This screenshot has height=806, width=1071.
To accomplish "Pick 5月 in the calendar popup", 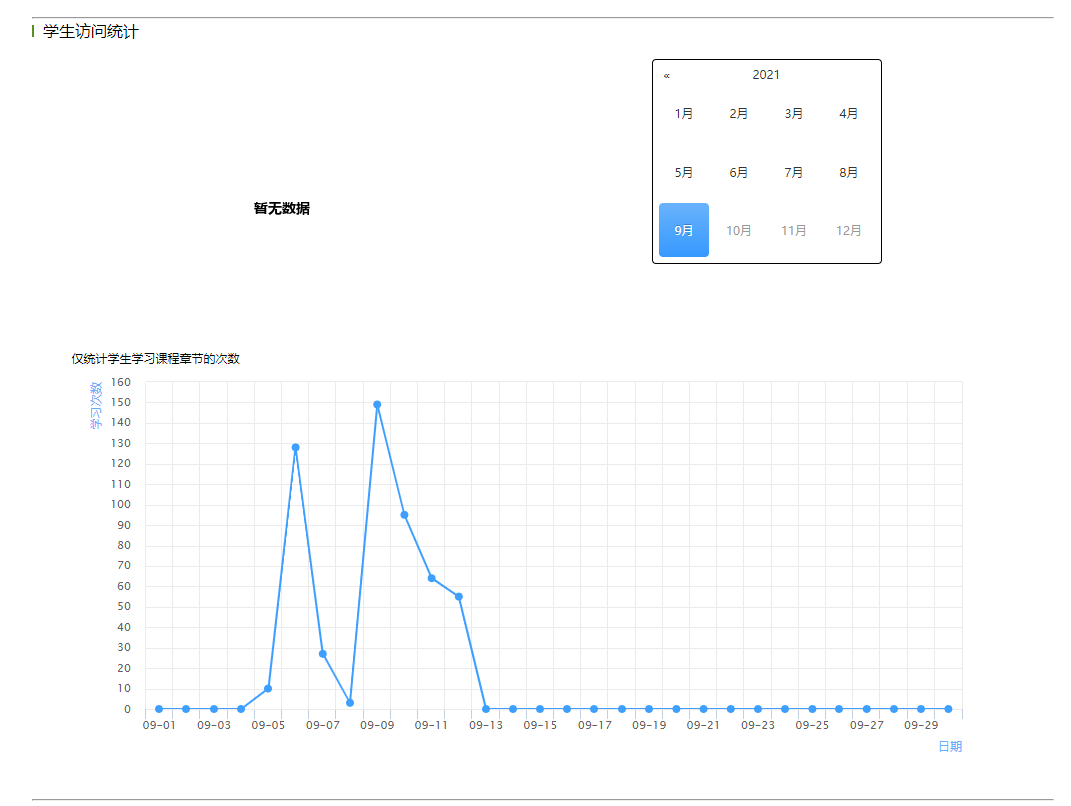I will coord(684,173).
